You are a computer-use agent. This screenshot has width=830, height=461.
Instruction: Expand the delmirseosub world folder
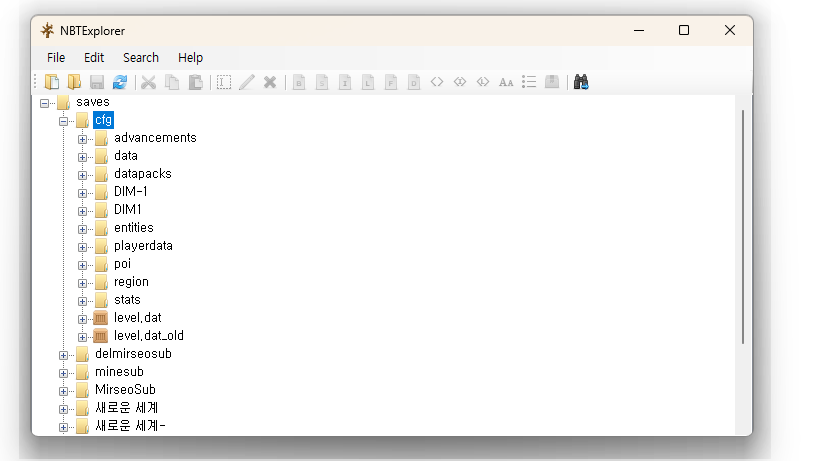point(64,355)
